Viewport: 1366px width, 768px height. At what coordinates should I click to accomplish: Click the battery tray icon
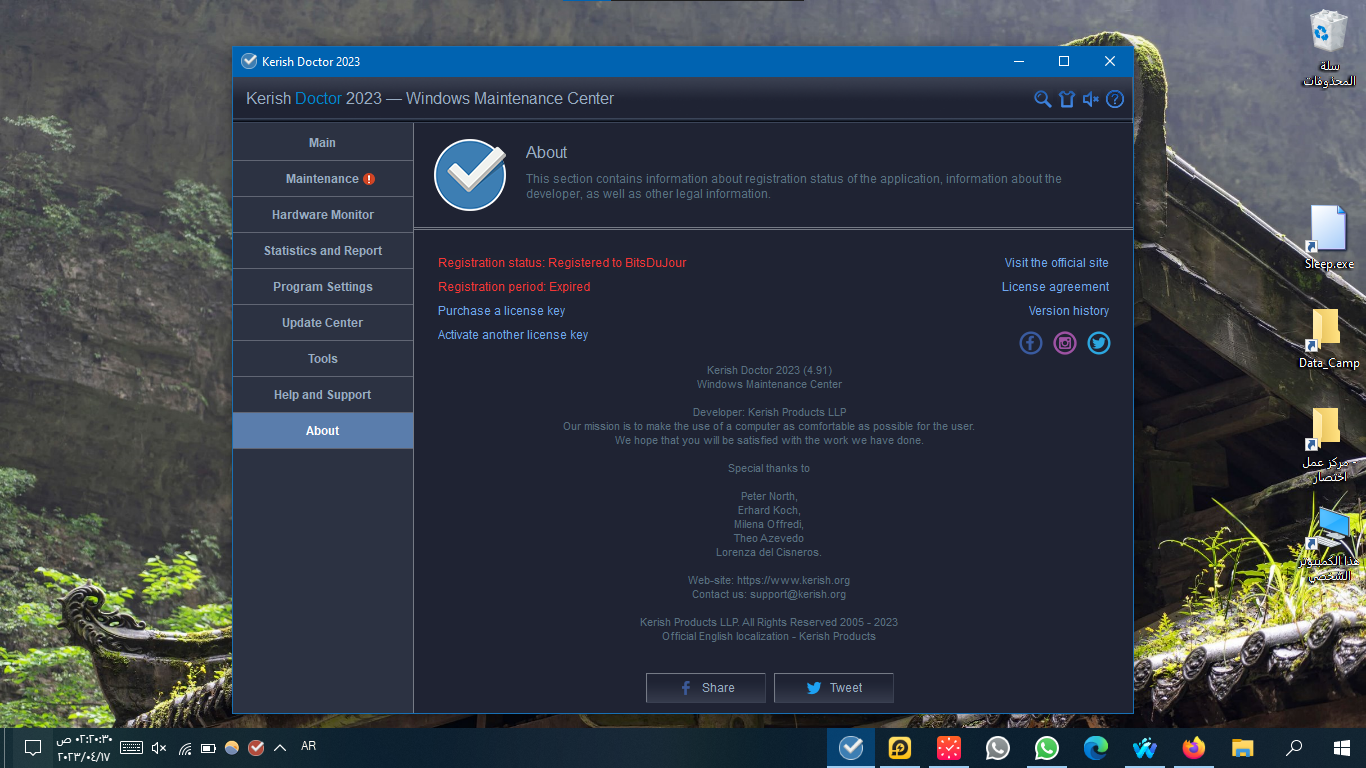coord(208,748)
